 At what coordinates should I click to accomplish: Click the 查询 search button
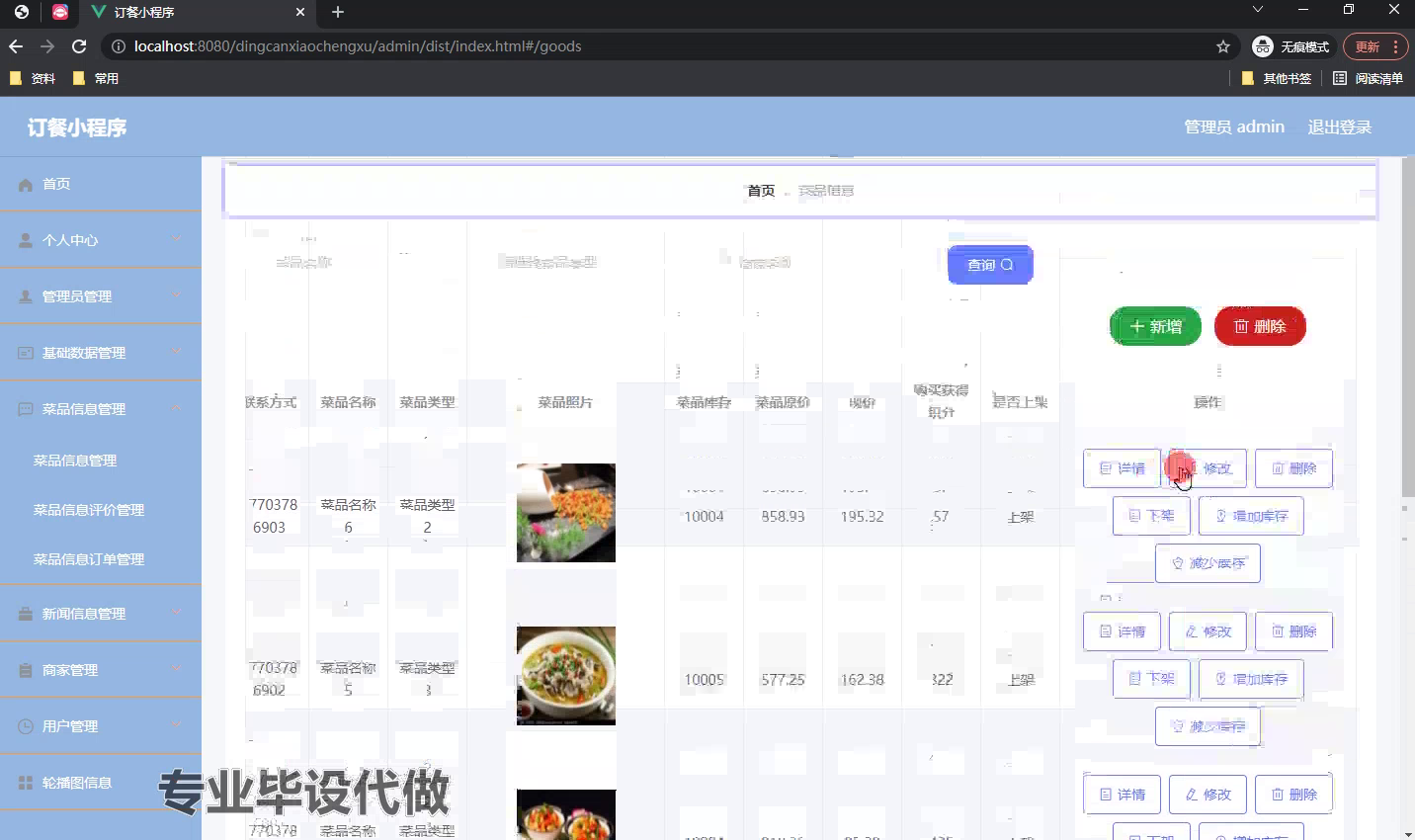(x=990, y=265)
